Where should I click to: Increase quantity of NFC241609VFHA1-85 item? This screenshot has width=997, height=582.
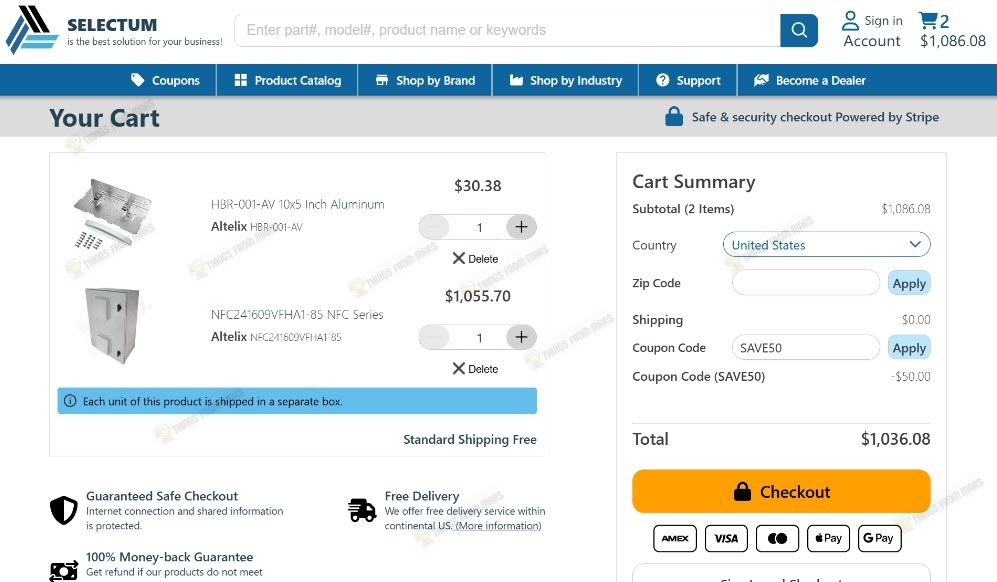[521, 337]
